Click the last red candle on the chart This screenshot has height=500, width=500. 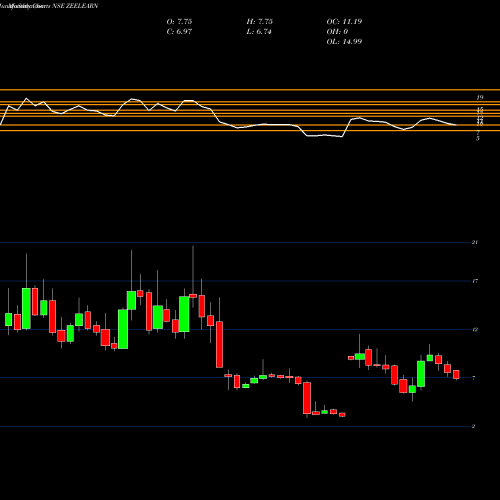(x=456, y=374)
